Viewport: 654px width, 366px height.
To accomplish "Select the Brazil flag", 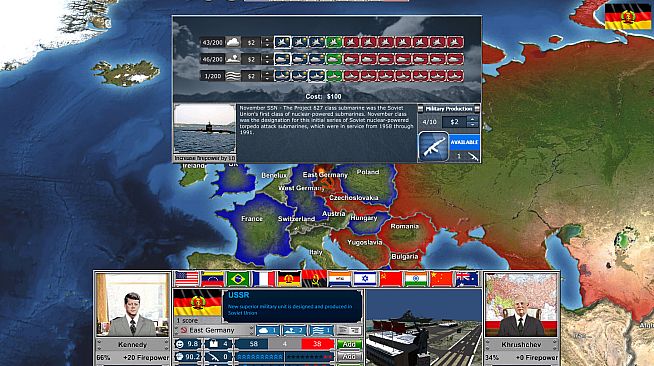I will [238, 279].
